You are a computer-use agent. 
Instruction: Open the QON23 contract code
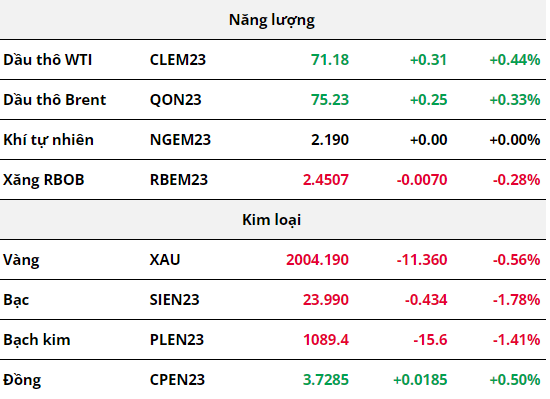(176, 100)
